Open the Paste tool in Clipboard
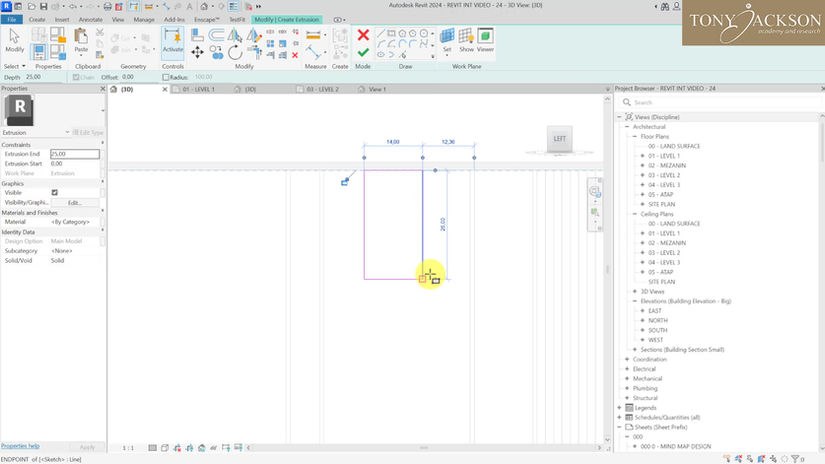The width and height of the screenshot is (825, 464). (x=81, y=41)
